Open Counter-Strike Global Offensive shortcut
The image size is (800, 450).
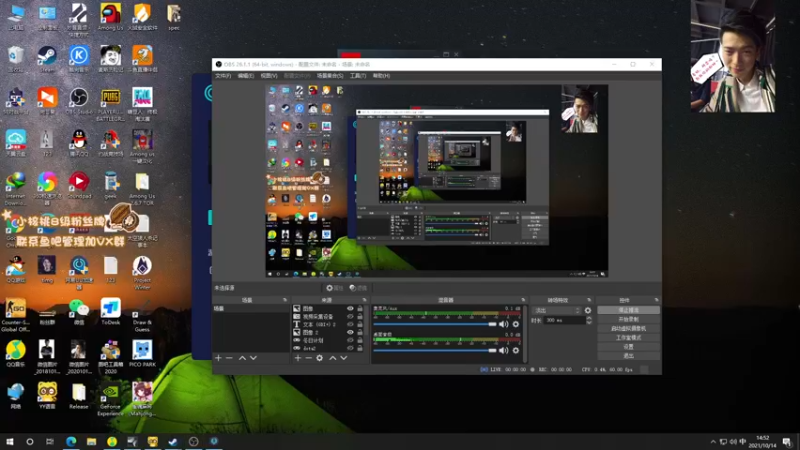point(15,315)
